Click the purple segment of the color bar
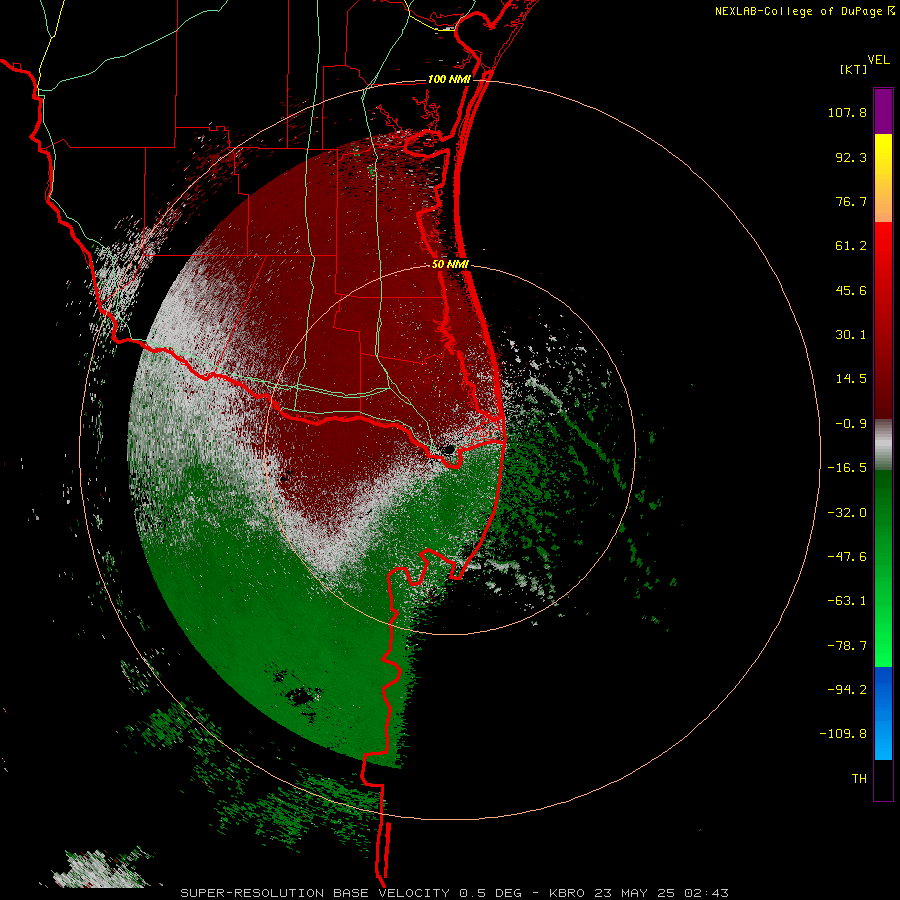Screen dimensions: 900x900 tap(883, 111)
